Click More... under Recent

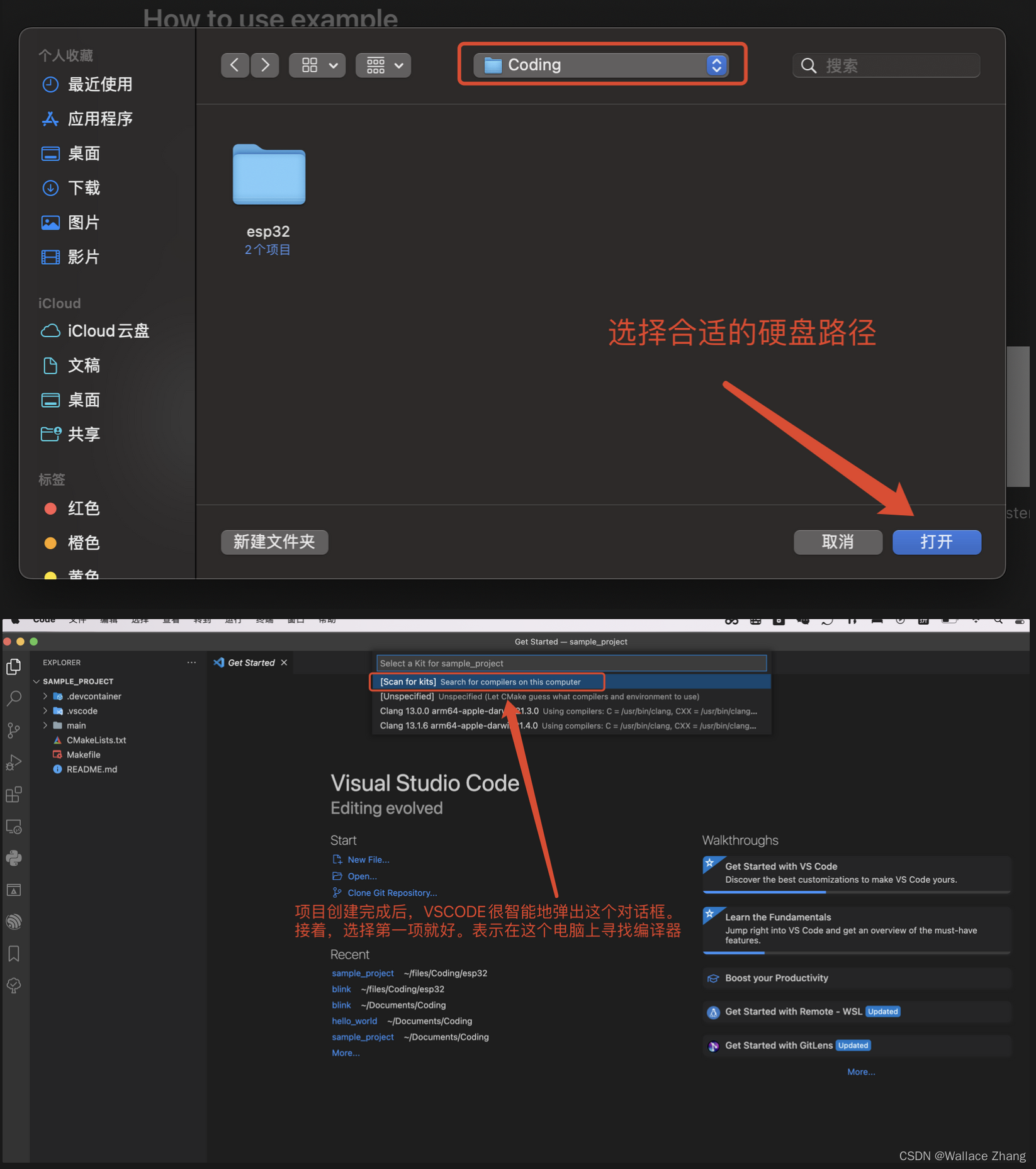pos(346,1053)
